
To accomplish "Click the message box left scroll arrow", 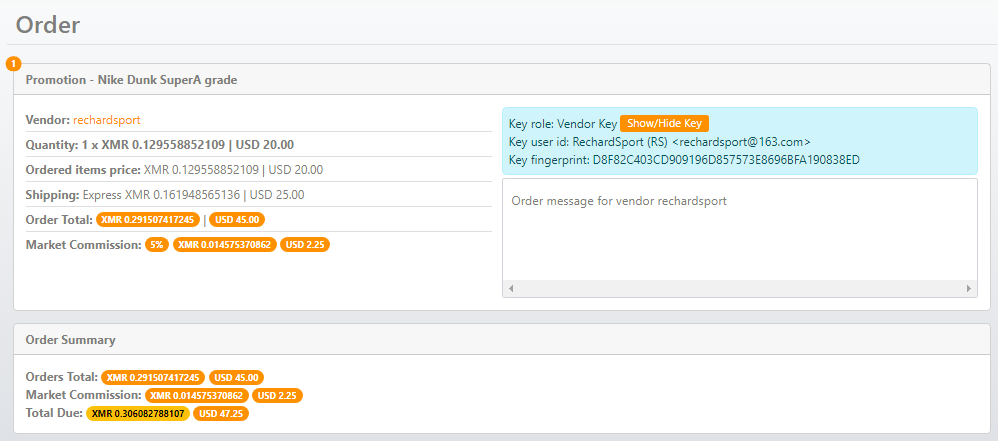I will pyautogui.click(x=511, y=289).
